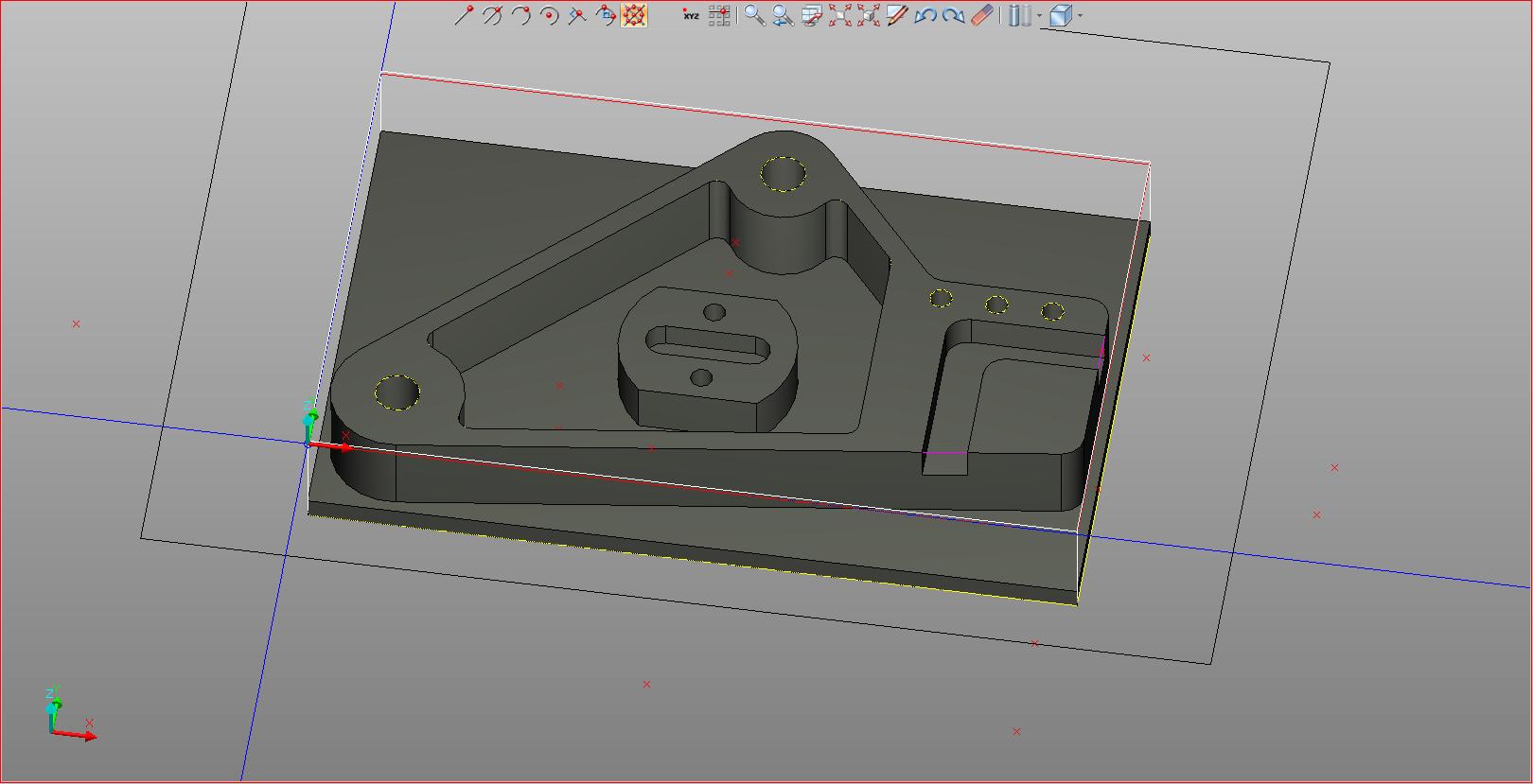Select the eraser tool
Screen dimensions: 1533x784
click(983, 15)
